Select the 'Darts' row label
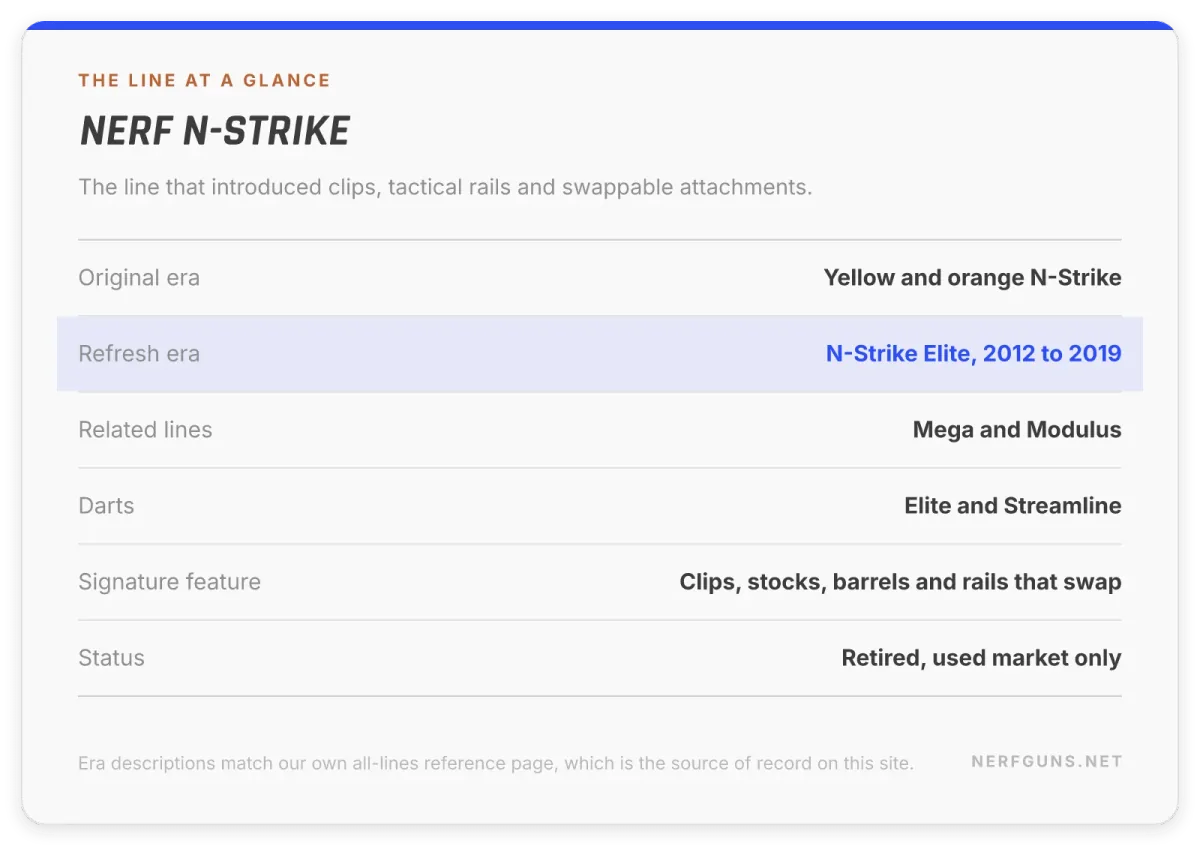Image resolution: width=1200 pixels, height=846 pixels. click(106, 506)
